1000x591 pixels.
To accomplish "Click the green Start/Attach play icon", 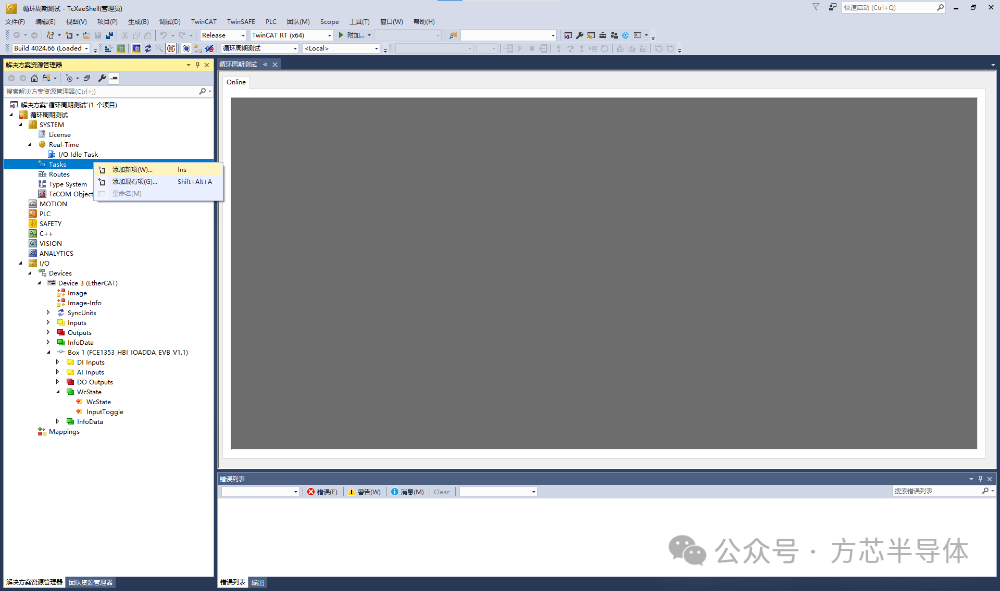I will (341, 35).
